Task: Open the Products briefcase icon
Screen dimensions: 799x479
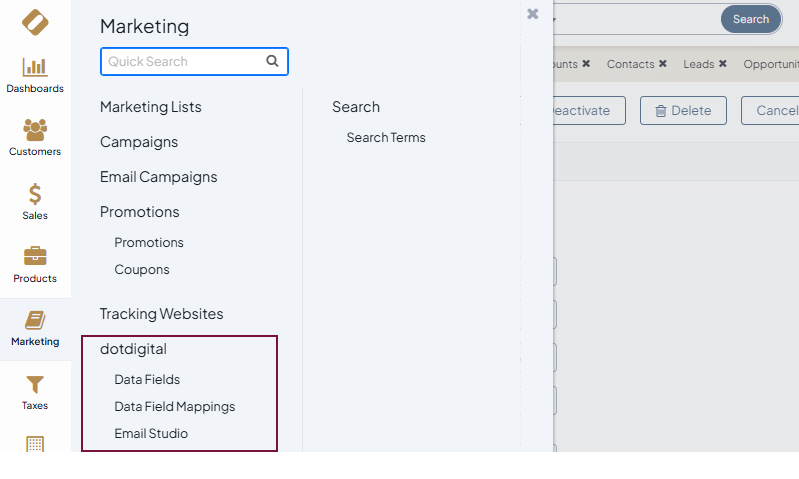Action: pos(35,257)
